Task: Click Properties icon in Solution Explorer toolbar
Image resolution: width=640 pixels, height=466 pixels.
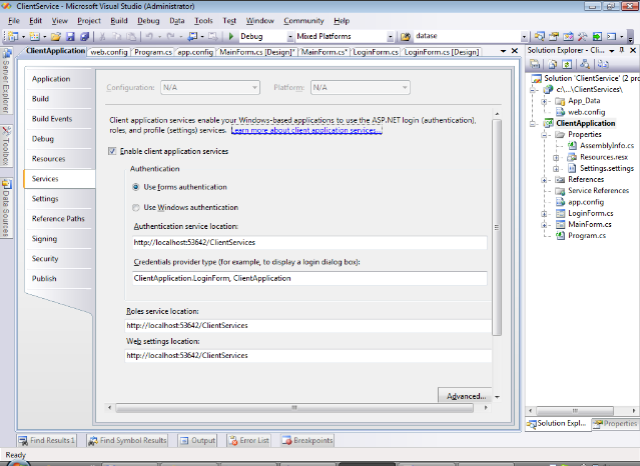Action: (x=535, y=64)
